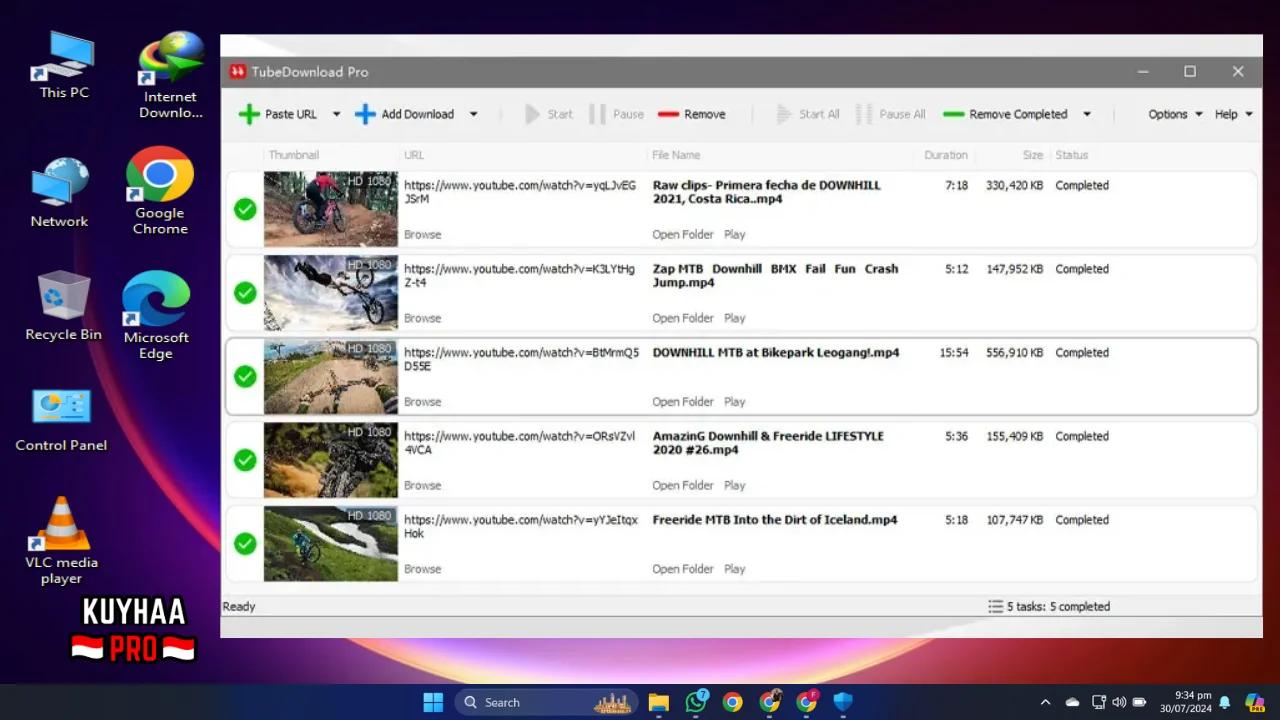Open This PC desktop icon
1280x720 pixels.
pyautogui.click(x=64, y=65)
